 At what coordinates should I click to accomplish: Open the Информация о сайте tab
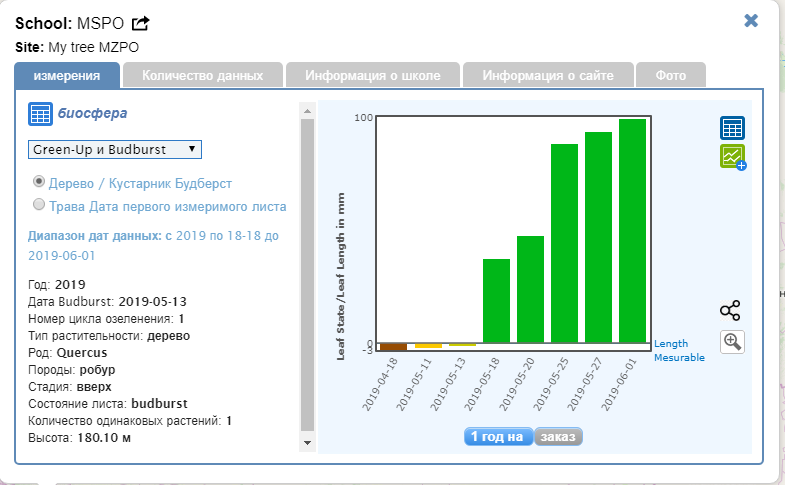549,75
